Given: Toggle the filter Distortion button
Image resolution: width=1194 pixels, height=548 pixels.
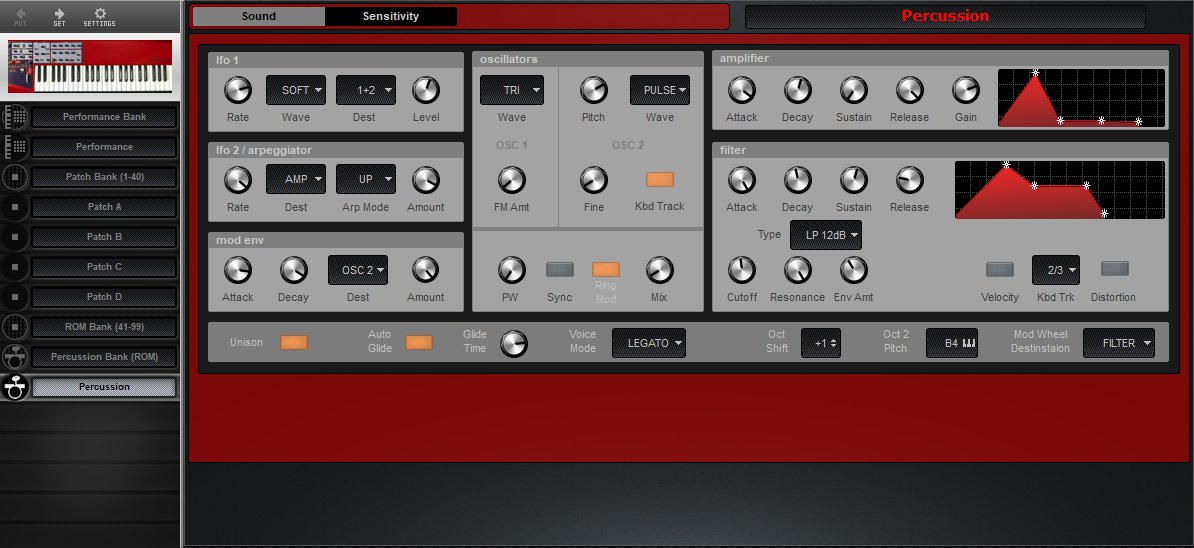Looking at the screenshot, I should pyautogui.click(x=1114, y=269).
